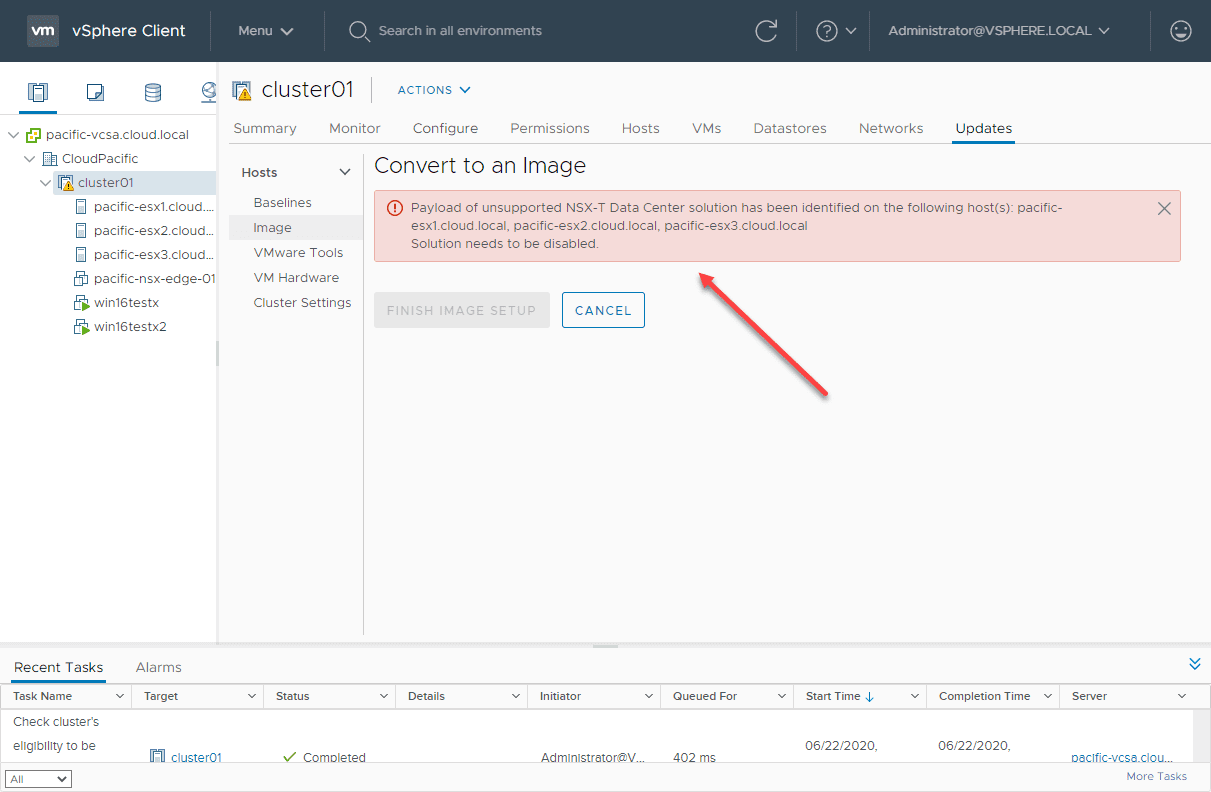Open the All tasks filter dropdown

point(38,779)
